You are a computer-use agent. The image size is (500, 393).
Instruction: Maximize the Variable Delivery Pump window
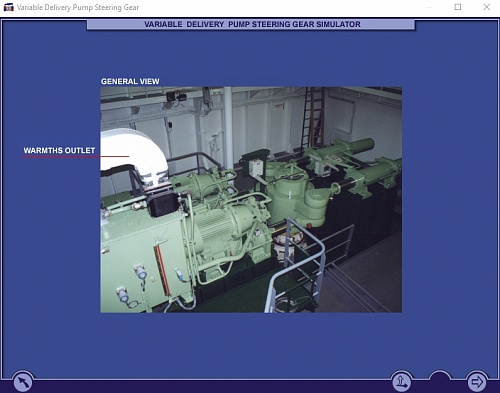coord(458,7)
